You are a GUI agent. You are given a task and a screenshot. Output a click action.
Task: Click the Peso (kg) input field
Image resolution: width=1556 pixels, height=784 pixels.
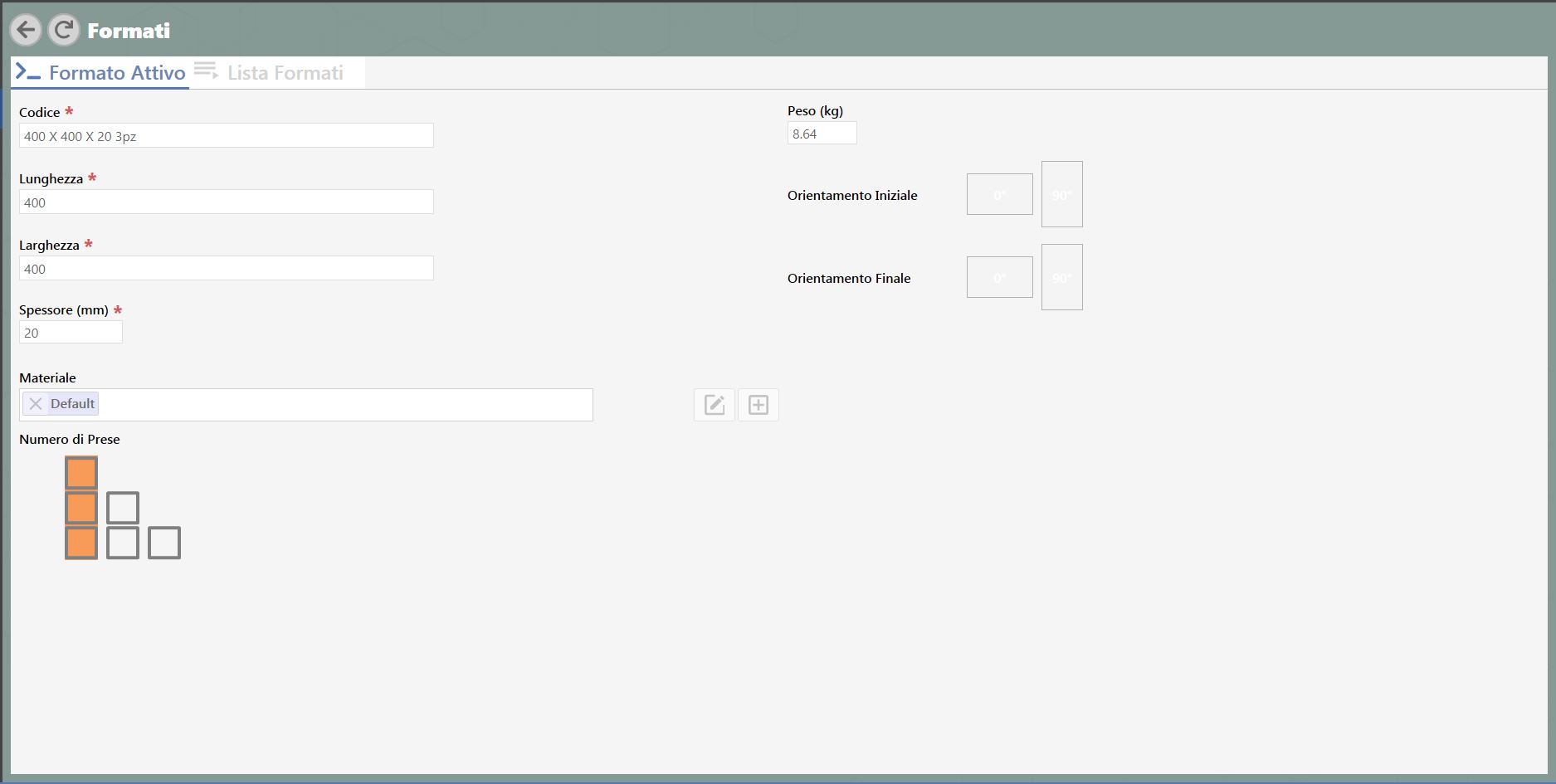click(x=822, y=134)
